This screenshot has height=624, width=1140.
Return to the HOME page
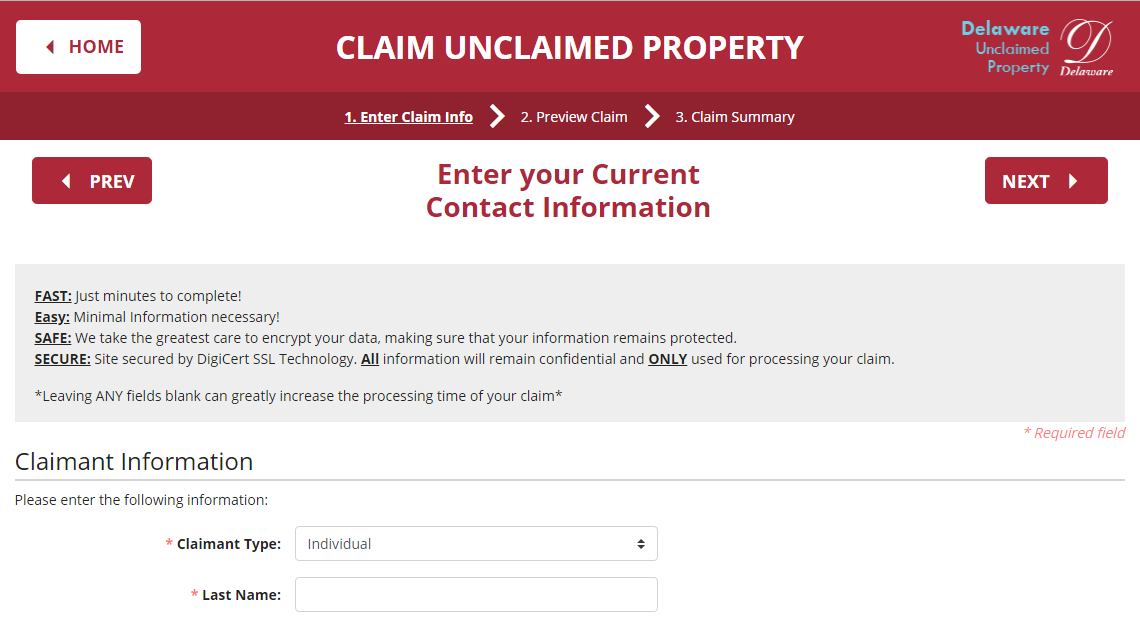tap(79, 47)
